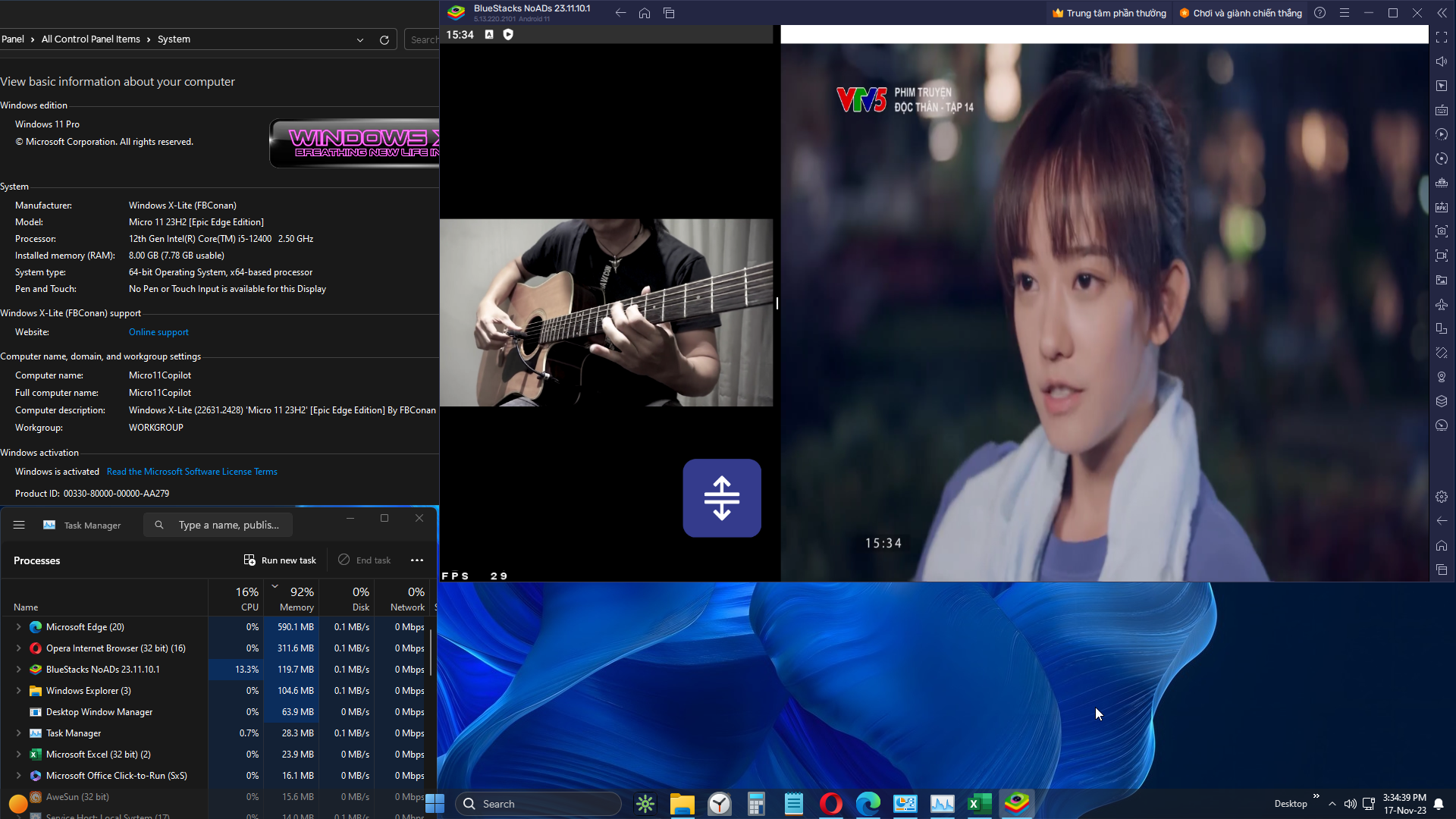Open Opera from the taskbar
The width and height of the screenshot is (1456, 819).
(x=831, y=804)
